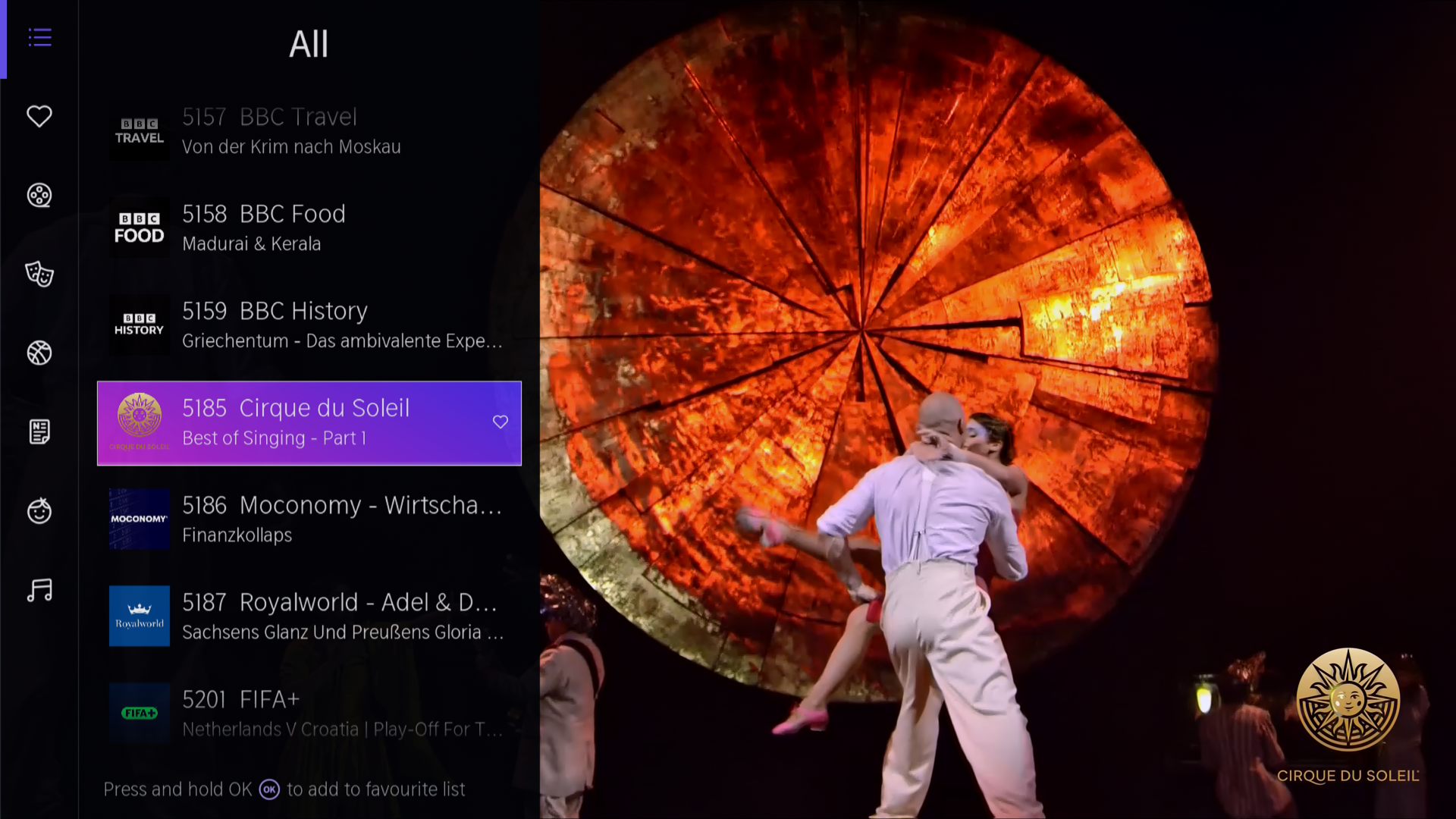1456x819 pixels.
Task: Open the News newspaper category
Action: point(39,431)
